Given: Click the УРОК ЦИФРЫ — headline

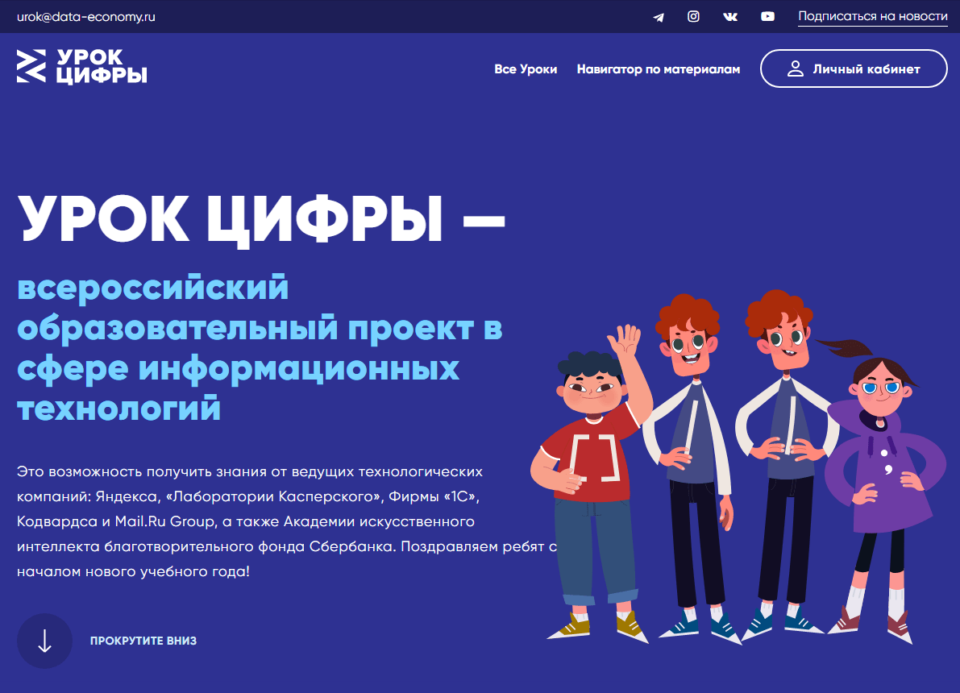Looking at the screenshot, I should [261, 220].
